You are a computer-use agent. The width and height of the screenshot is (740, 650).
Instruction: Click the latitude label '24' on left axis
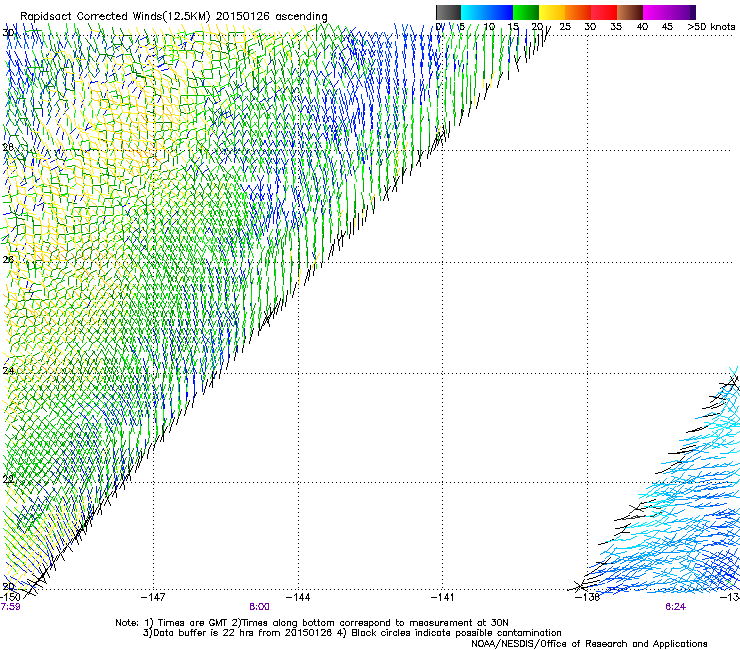[8, 371]
